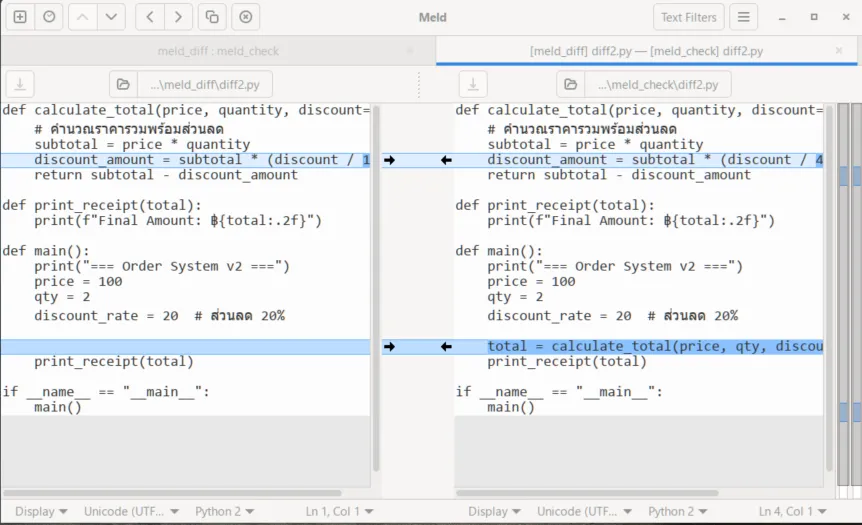Close the diff2.py comparison tab
Viewport: 862px width, 525px height.
point(839,51)
